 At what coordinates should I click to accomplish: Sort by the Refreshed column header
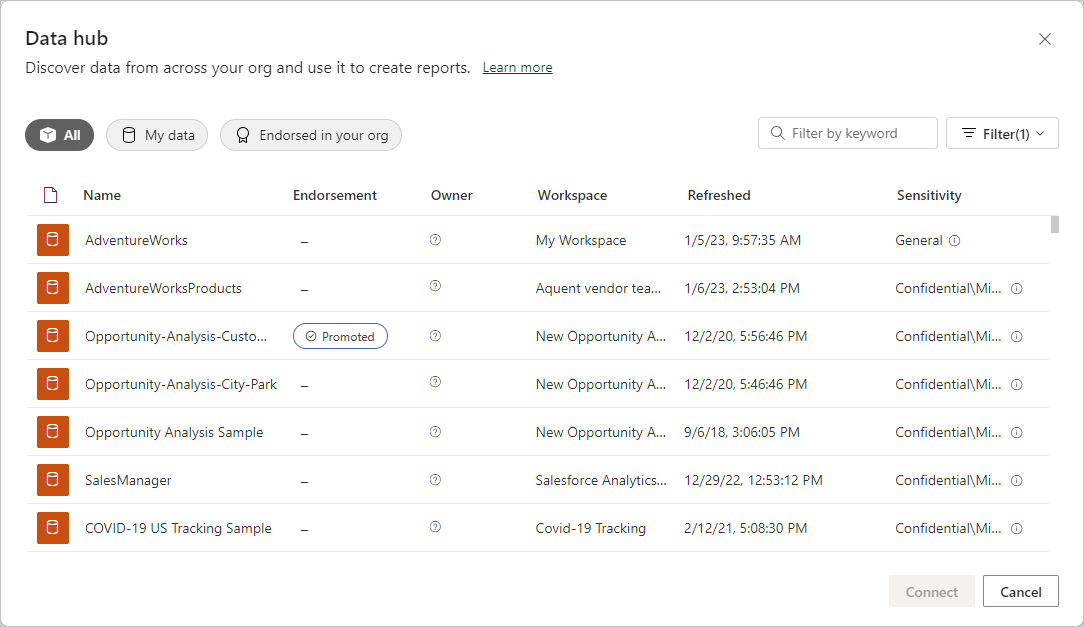719,195
